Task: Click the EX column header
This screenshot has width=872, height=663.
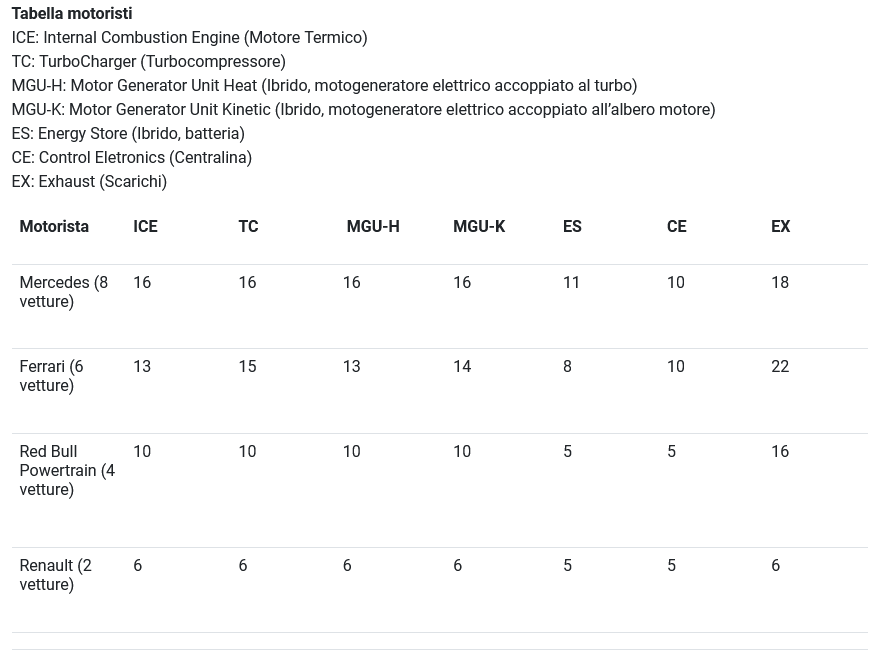Action: click(x=780, y=227)
